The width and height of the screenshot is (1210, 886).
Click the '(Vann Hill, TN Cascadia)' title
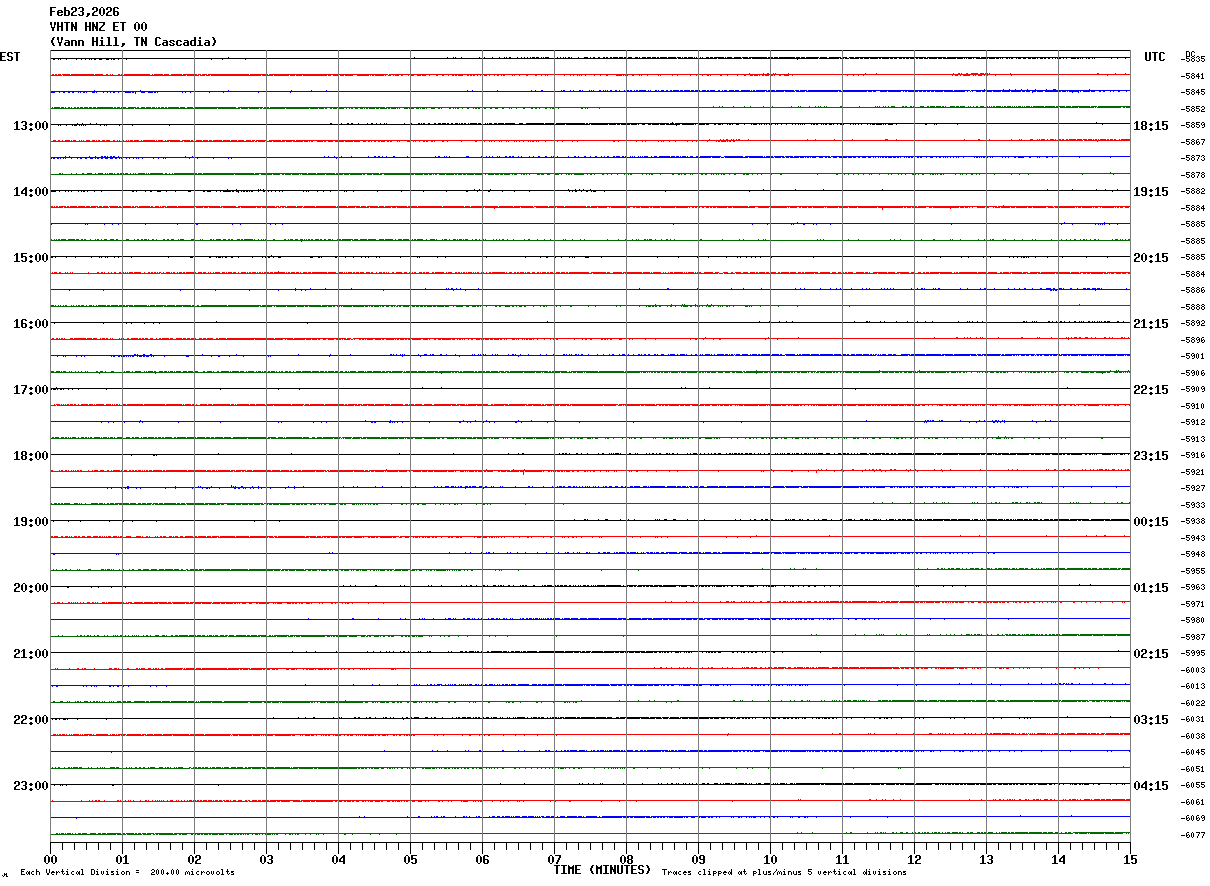[133, 42]
